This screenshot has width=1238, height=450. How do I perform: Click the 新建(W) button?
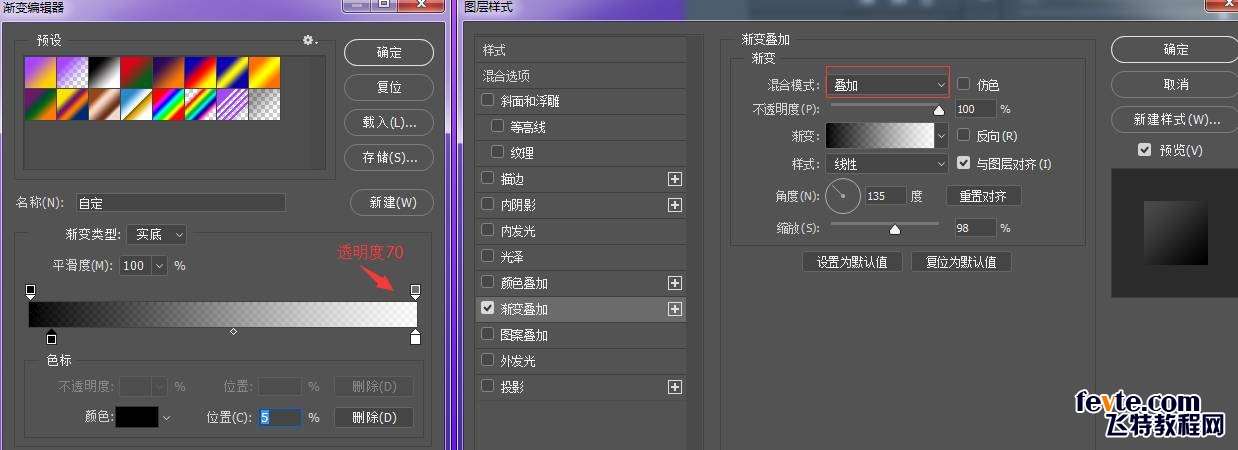coord(392,202)
